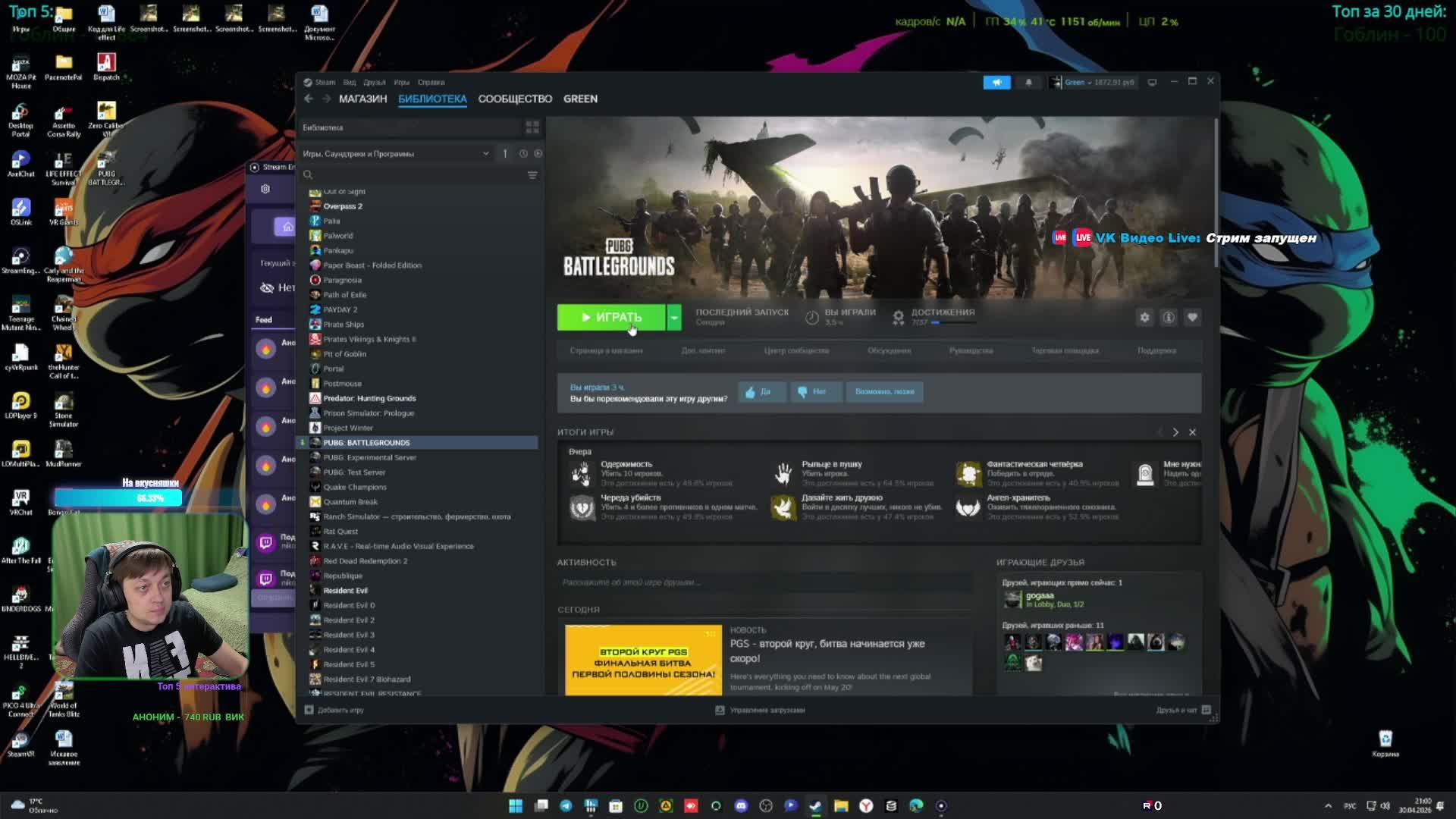
Task: Click the achievements progress bar
Action: [953, 323]
